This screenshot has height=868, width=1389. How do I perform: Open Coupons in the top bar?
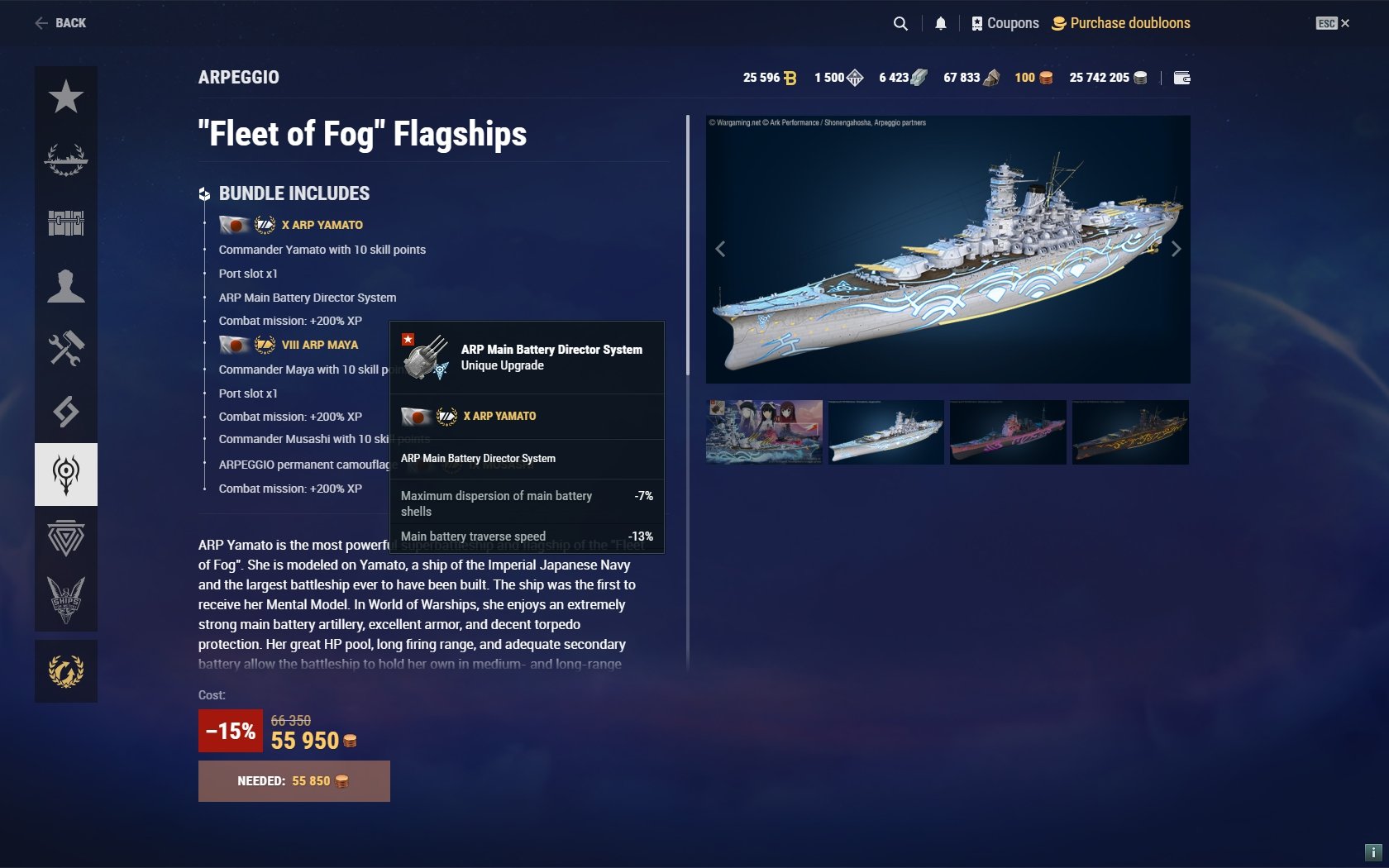click(x=1005, y=23)
